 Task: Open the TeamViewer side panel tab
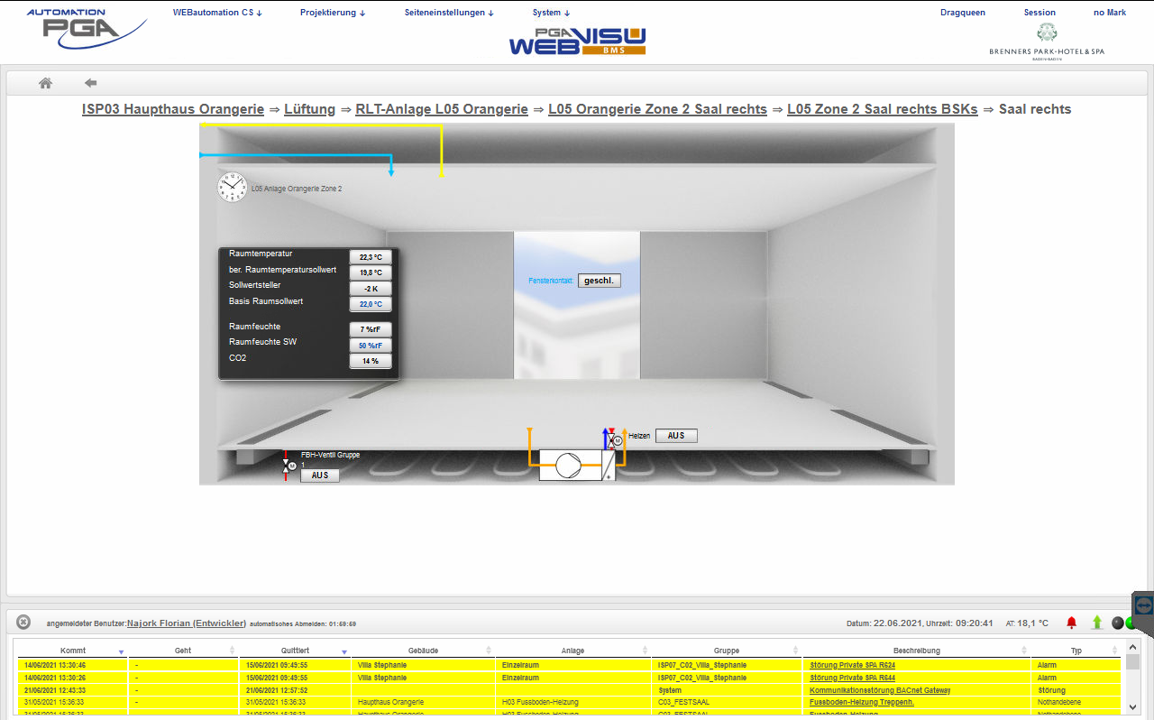1143,606
